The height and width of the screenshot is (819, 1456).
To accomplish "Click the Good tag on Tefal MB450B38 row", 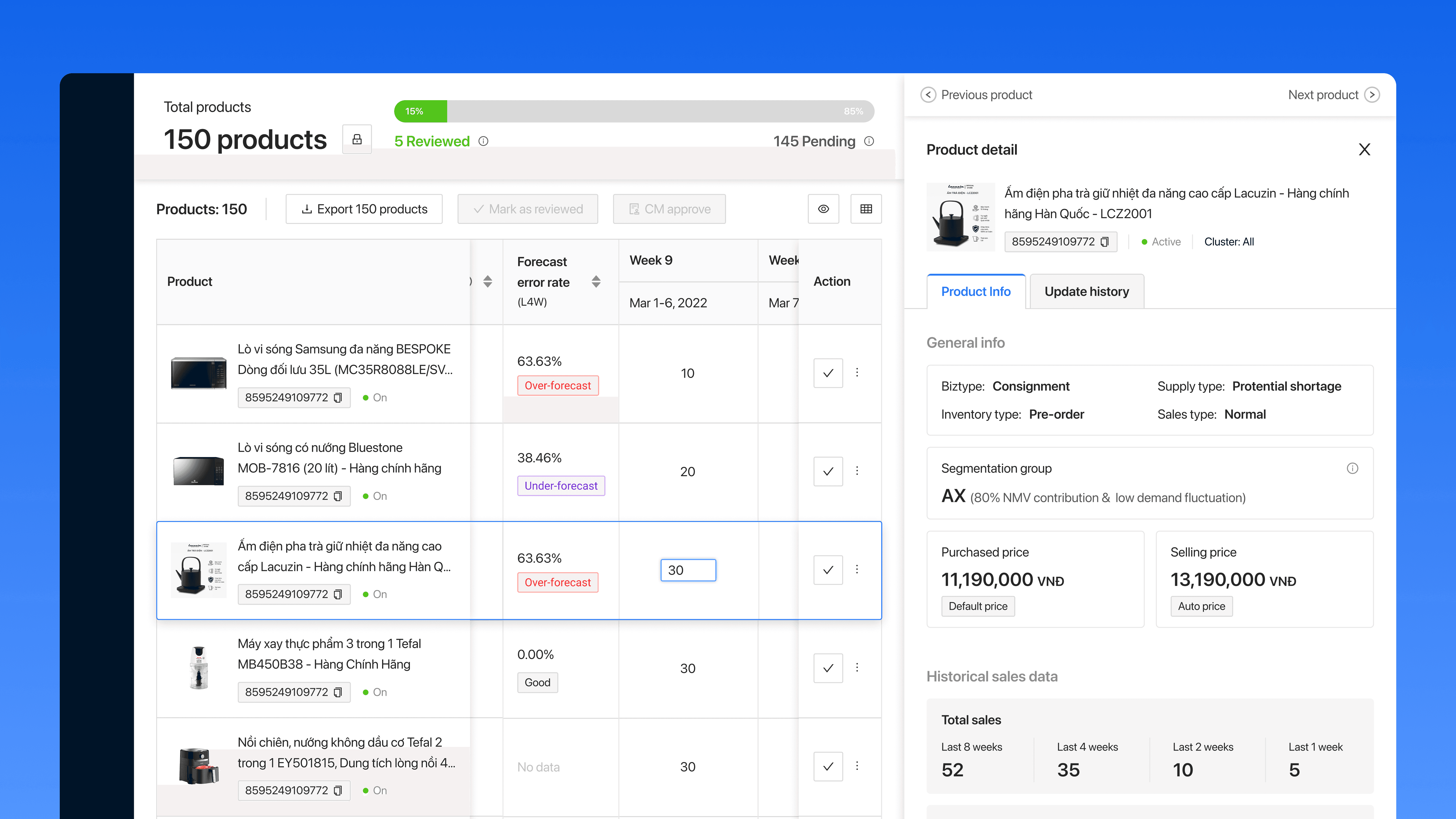I will coord(538,683).
